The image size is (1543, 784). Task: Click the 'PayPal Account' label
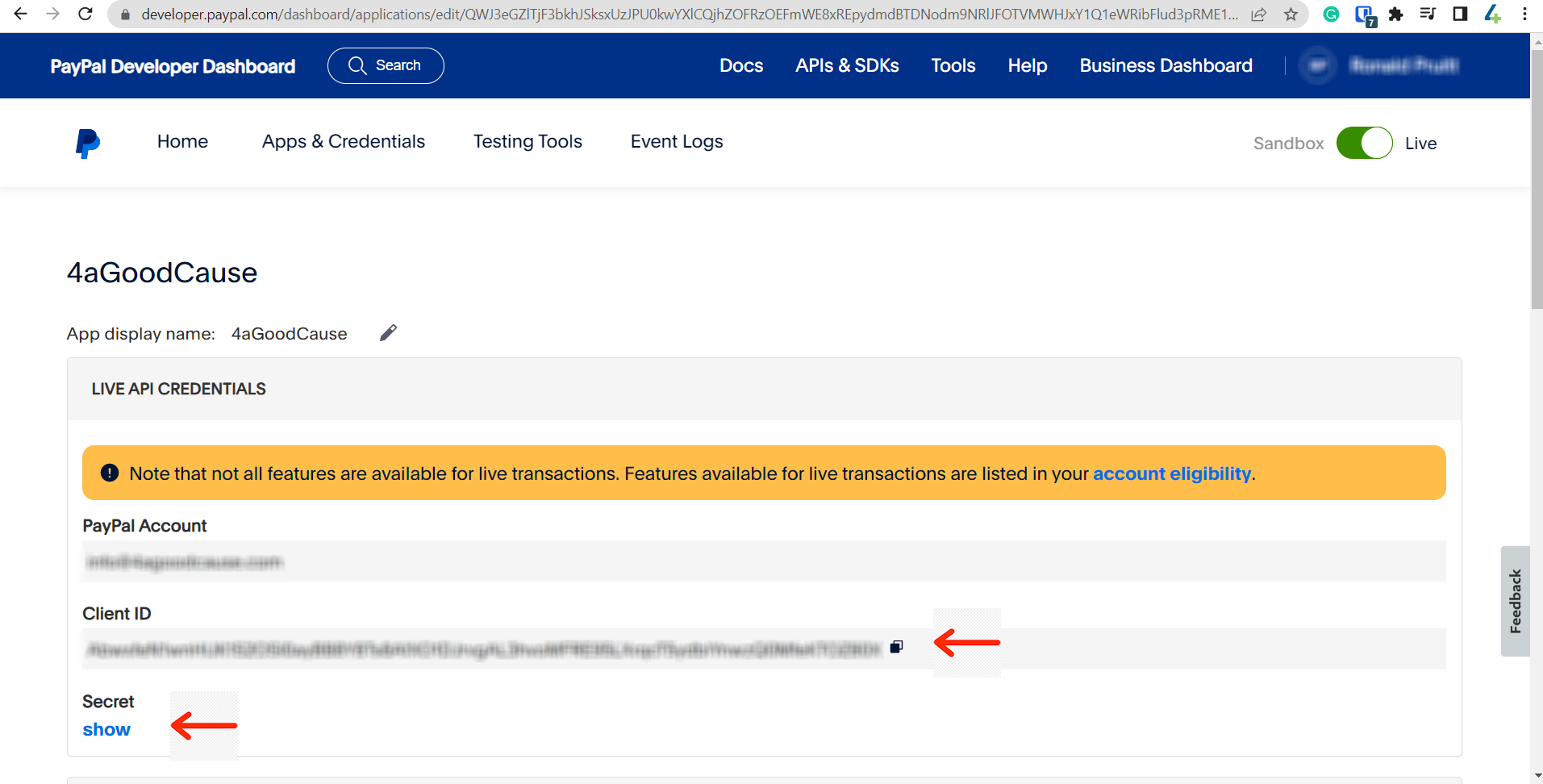[x=144, y=526]
